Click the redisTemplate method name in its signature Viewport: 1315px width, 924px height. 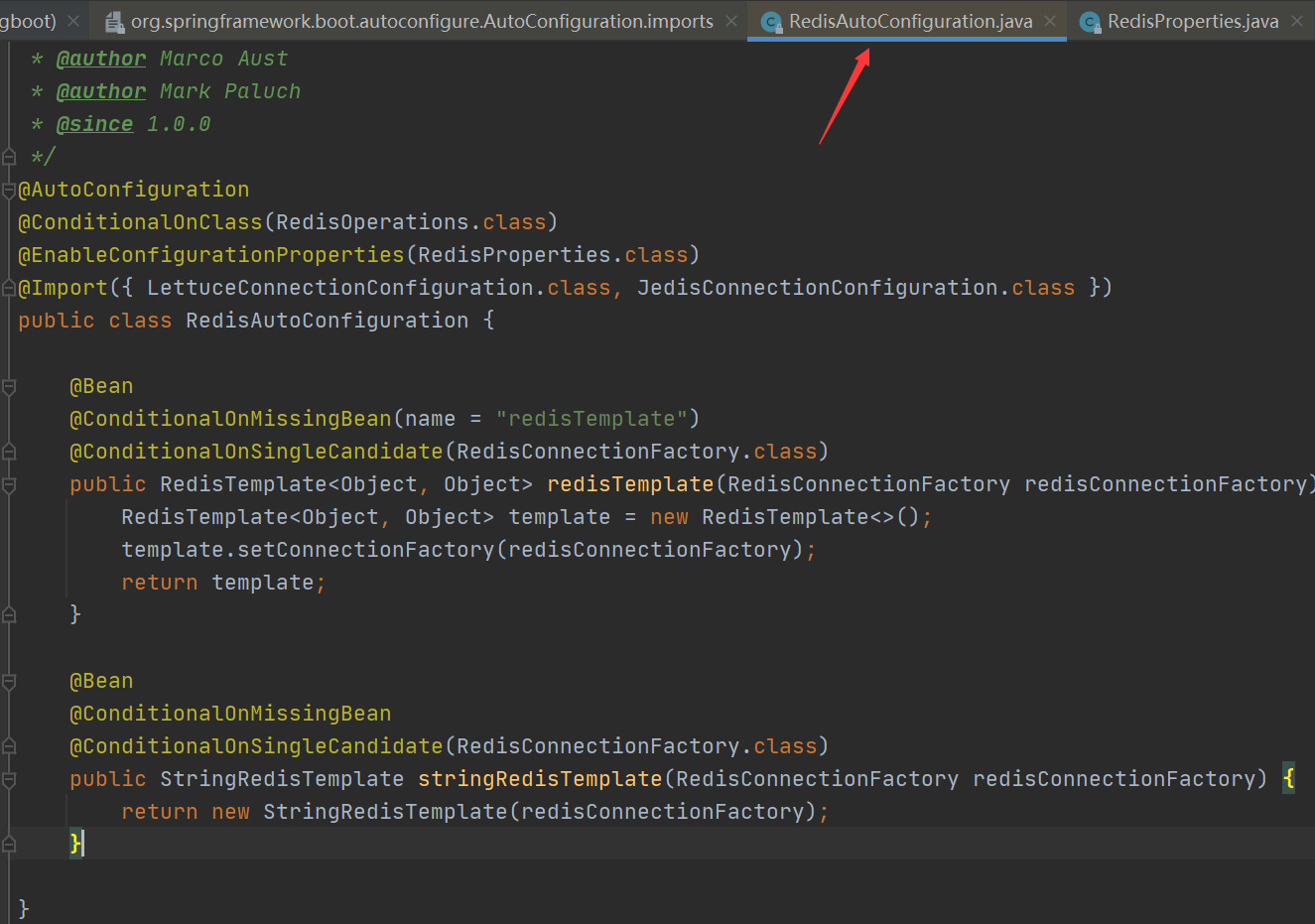pyautogui.click(x=630, y=484)
